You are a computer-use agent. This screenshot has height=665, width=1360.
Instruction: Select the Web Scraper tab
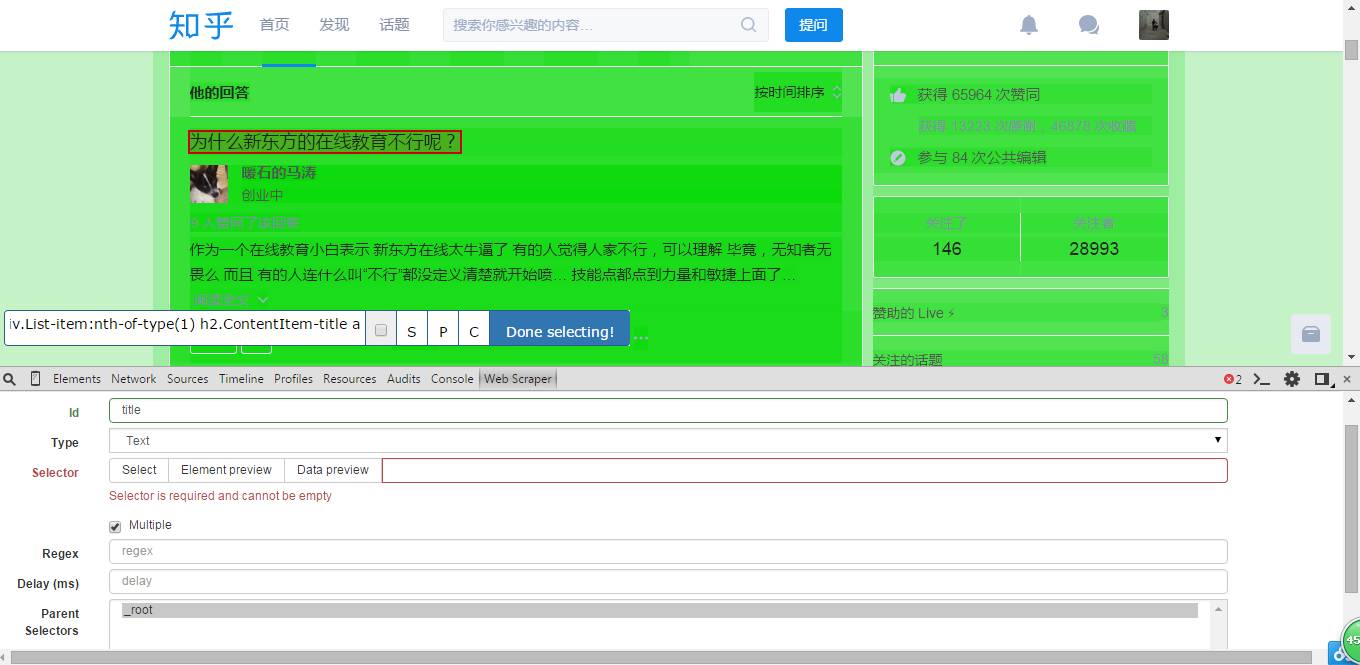[518, 379]
